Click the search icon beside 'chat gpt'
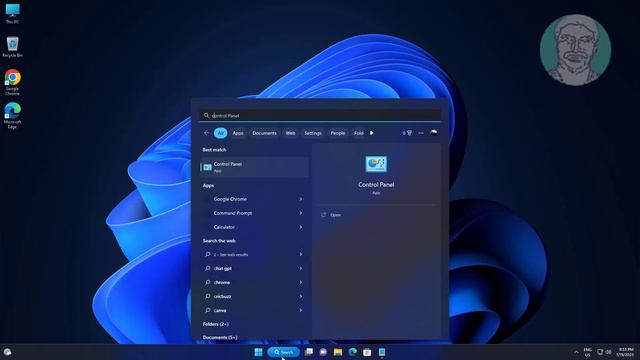 (x=207, y=268)
